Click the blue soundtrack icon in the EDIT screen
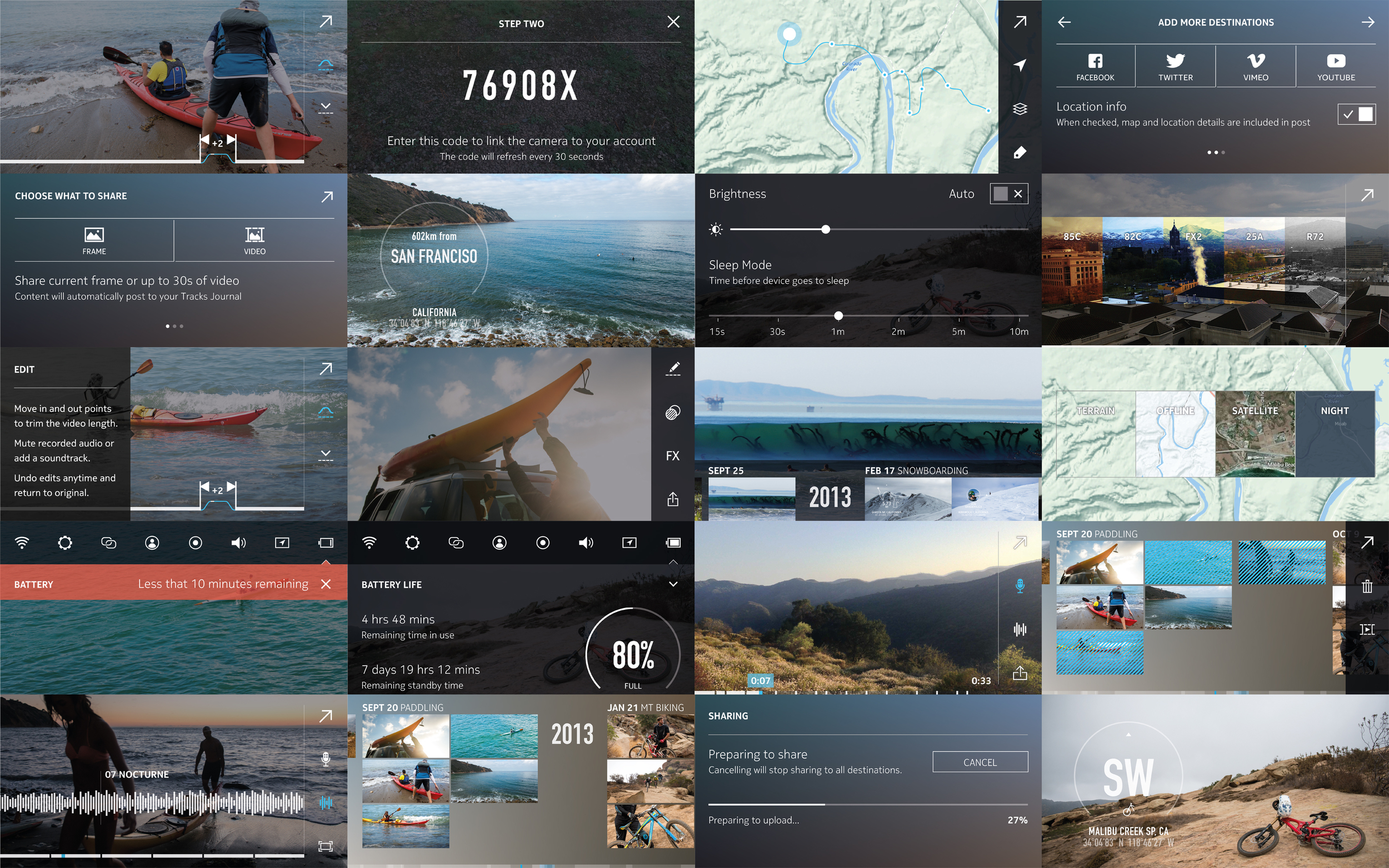Screen dimensions: 1389x868 pyautogui.click(x=326, y=412)
